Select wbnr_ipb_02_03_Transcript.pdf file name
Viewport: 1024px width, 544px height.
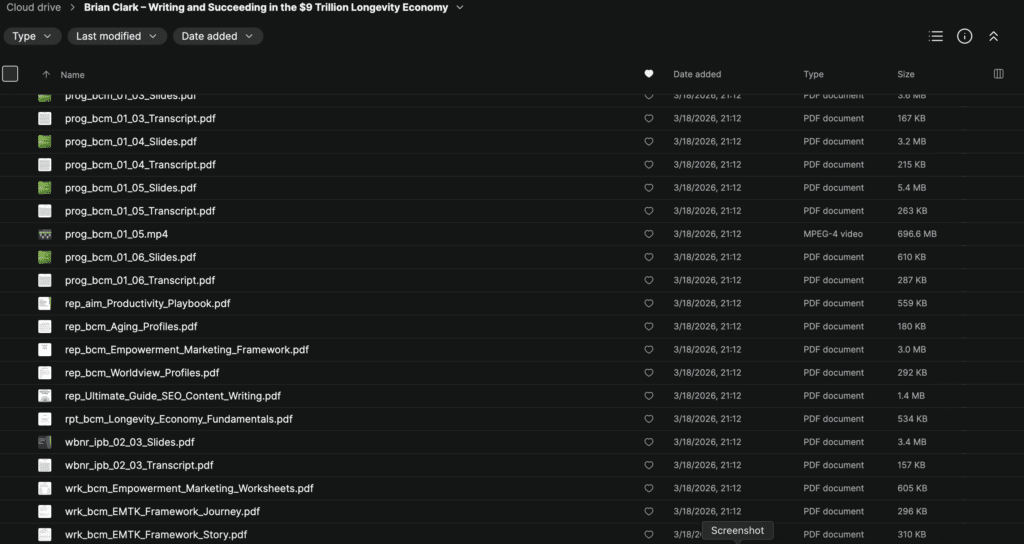click(139, 465)
